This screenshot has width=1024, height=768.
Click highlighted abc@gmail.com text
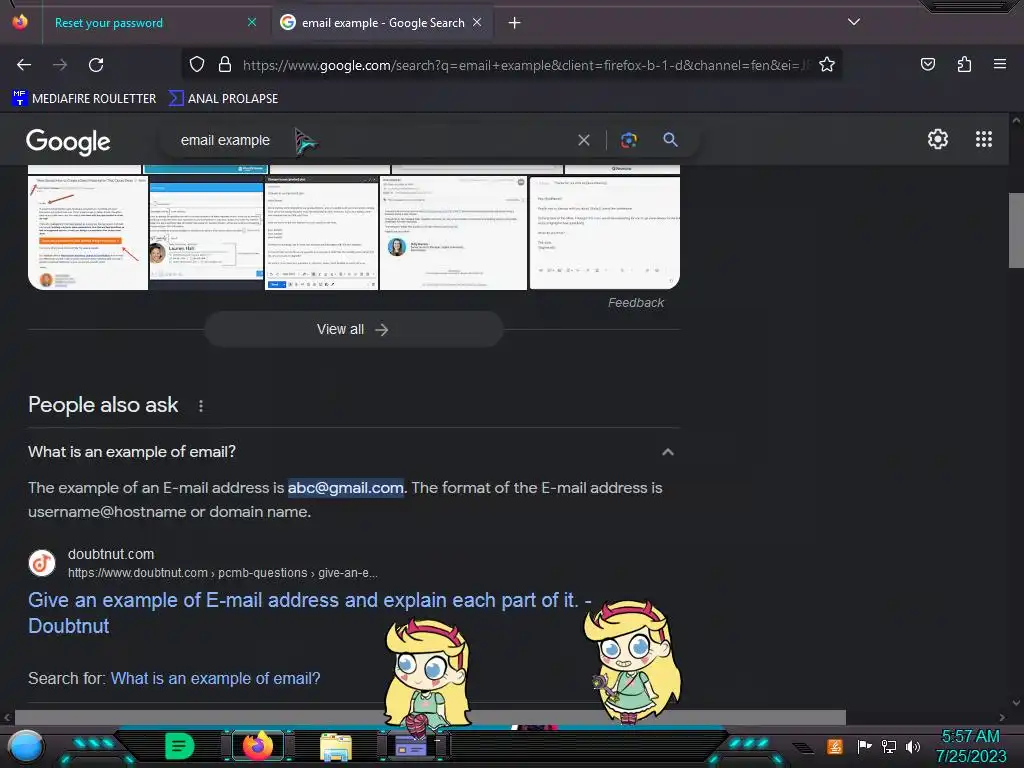pyautogui.click(x=345, y=488)
